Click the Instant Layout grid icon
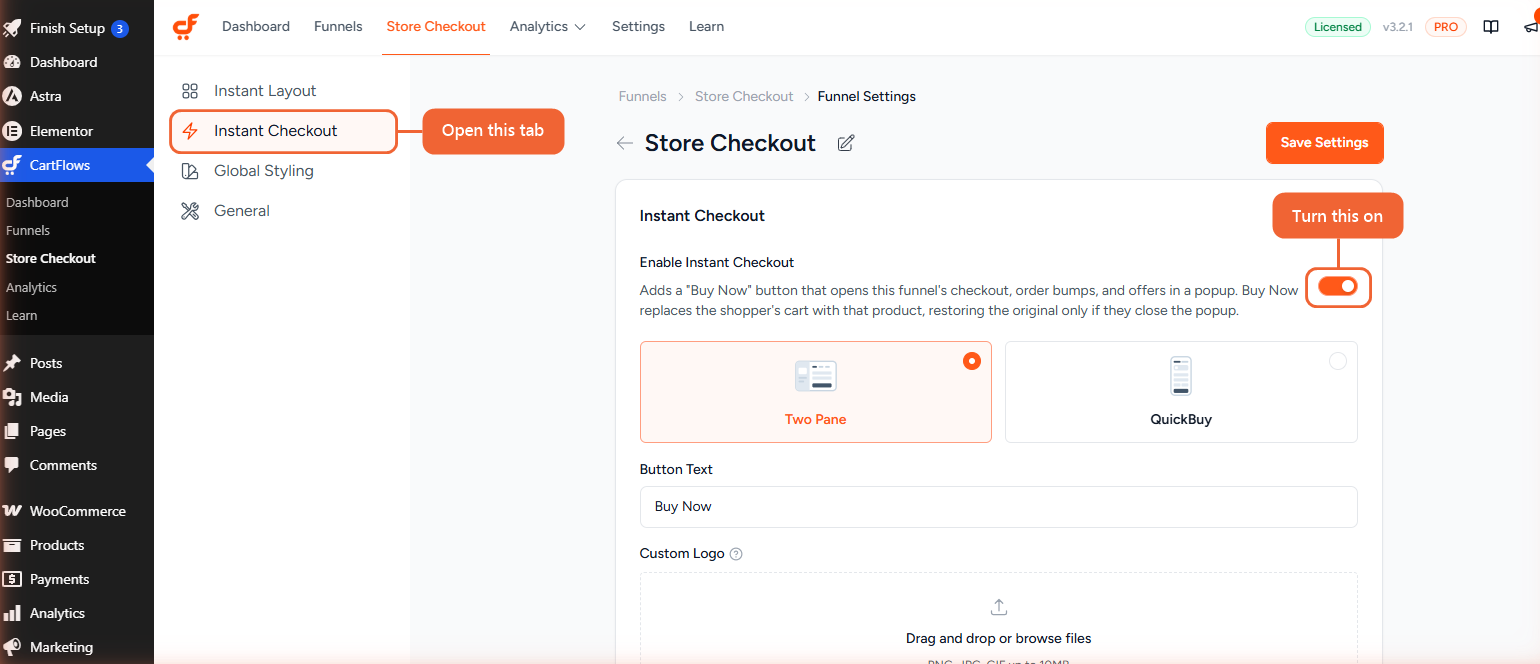 (190, 91)
